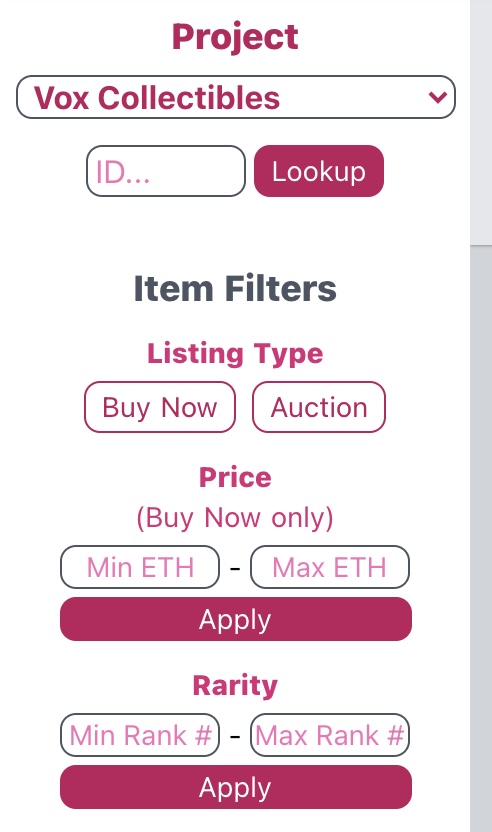The width and height of the screenshot is (492, 832).
Task: Click the Rarity section label
Action: [235, 685]
